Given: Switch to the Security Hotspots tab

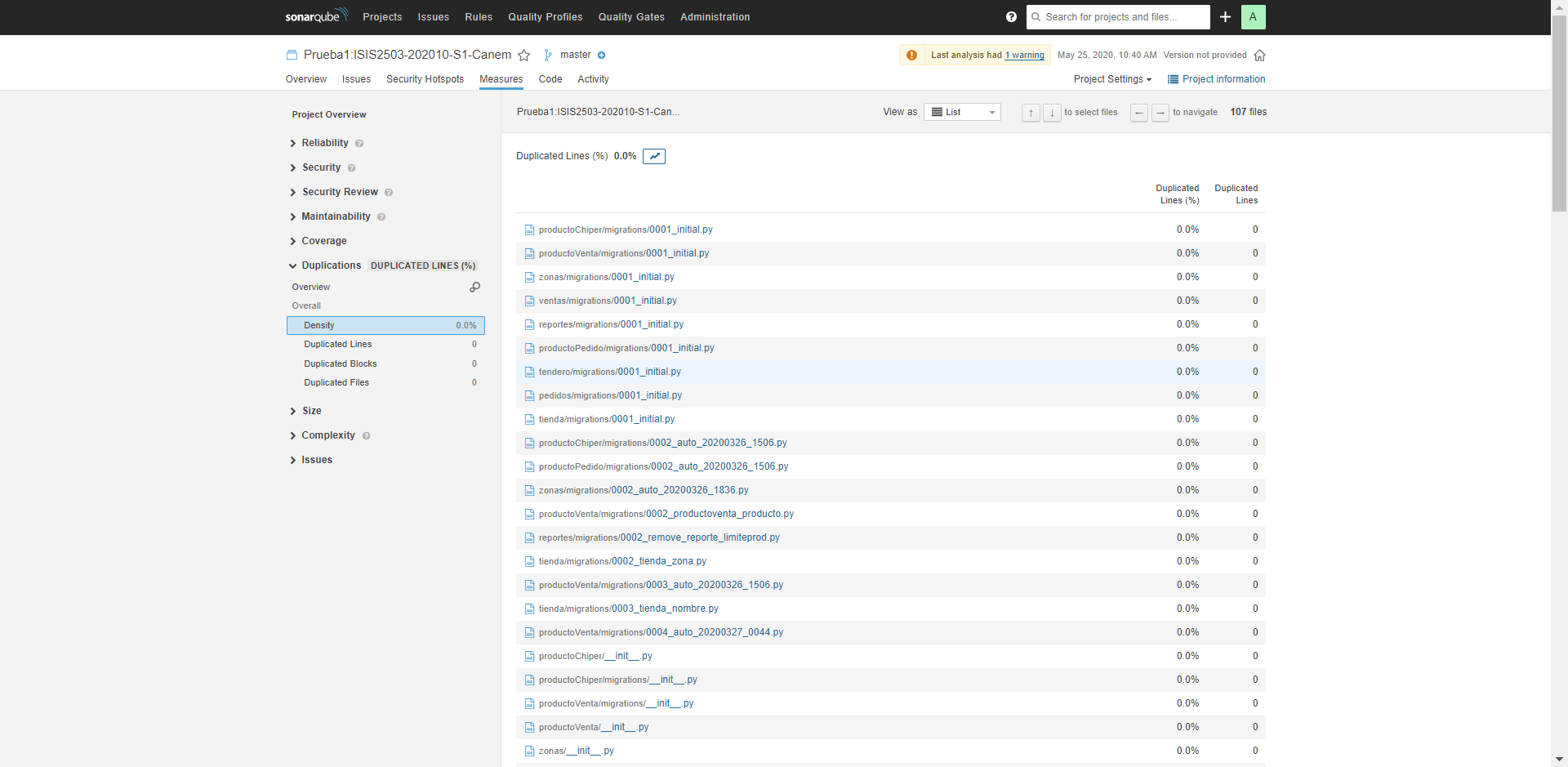Looking at the screenshot, I should (x=425, y=79).
